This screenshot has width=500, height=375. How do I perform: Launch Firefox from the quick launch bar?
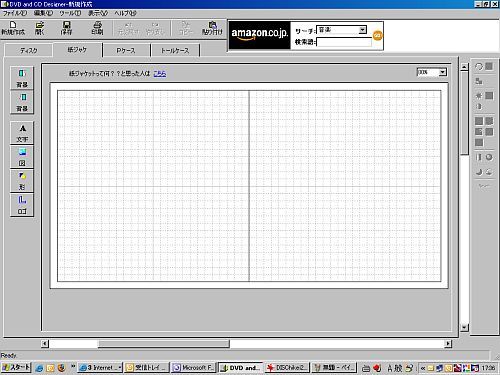pyautogui.click(x=61, y=368)
